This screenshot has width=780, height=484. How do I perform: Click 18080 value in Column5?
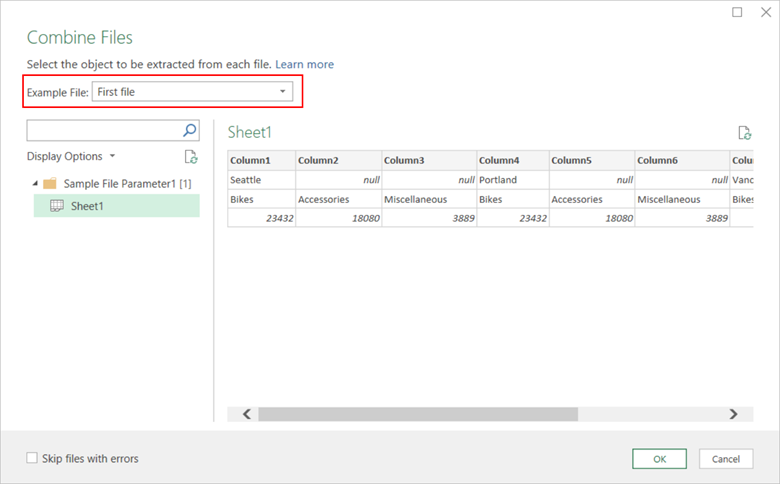coord(592,218)
